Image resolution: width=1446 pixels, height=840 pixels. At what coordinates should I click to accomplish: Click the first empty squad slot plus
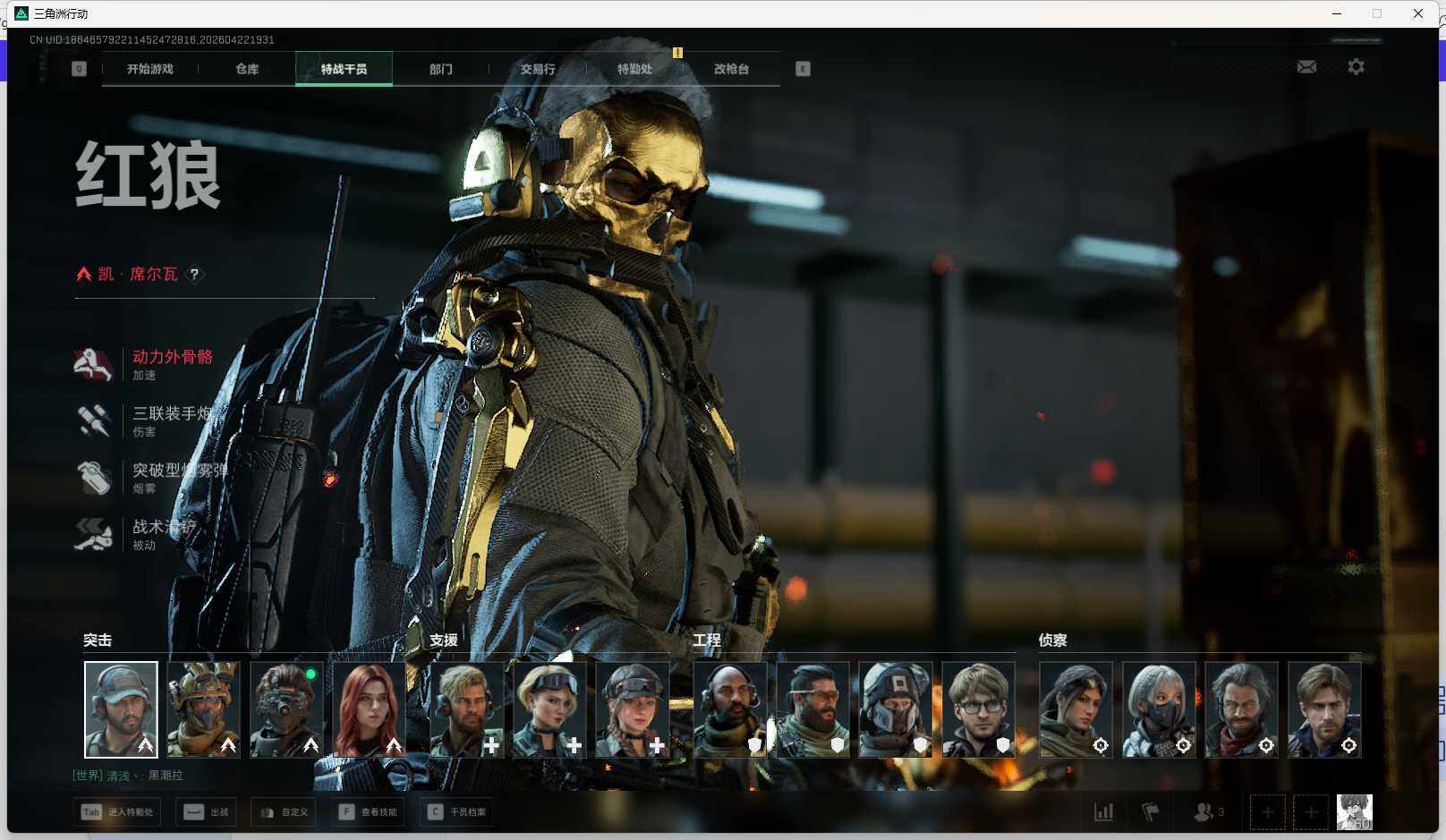[x=1267, y=812]
